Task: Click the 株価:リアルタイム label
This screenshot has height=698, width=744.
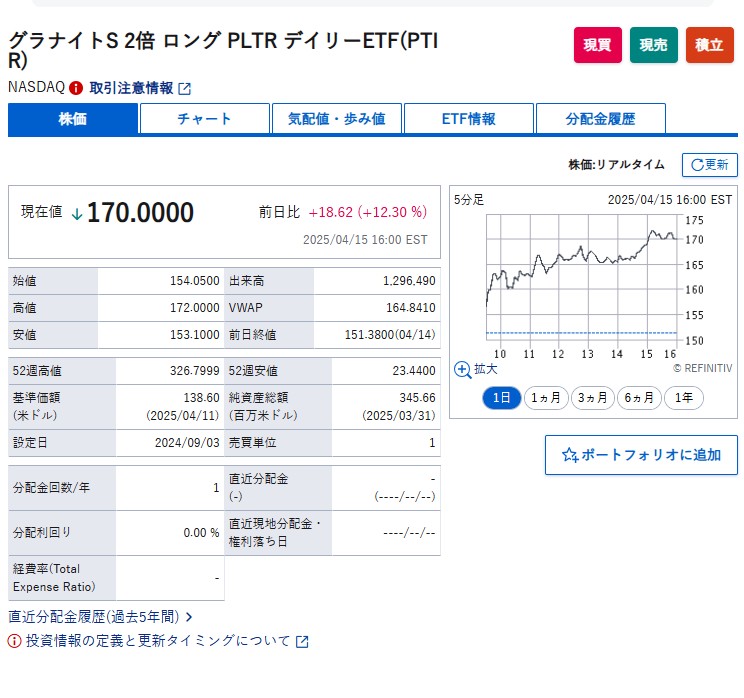Action: click(x=616, y=165)
